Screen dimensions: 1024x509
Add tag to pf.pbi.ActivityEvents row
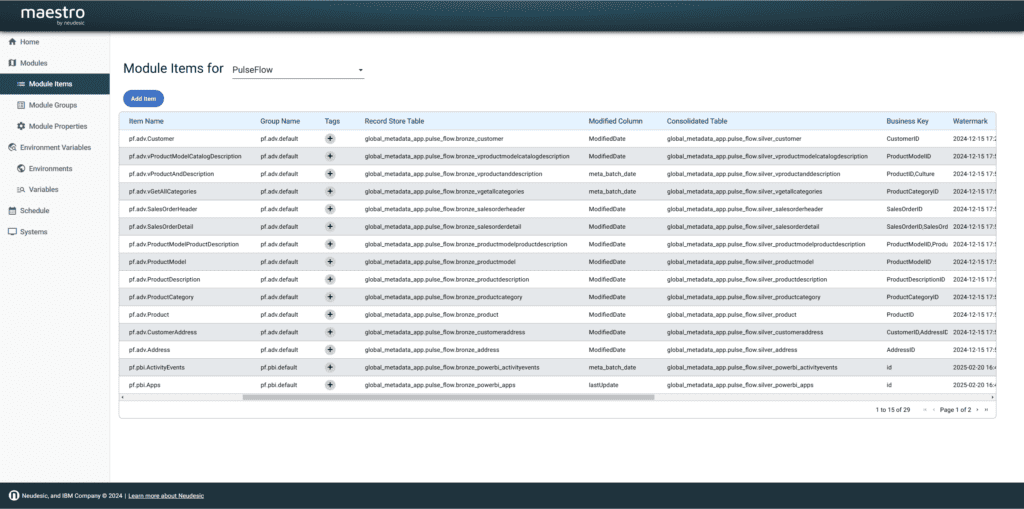click(x=330, y=367)
